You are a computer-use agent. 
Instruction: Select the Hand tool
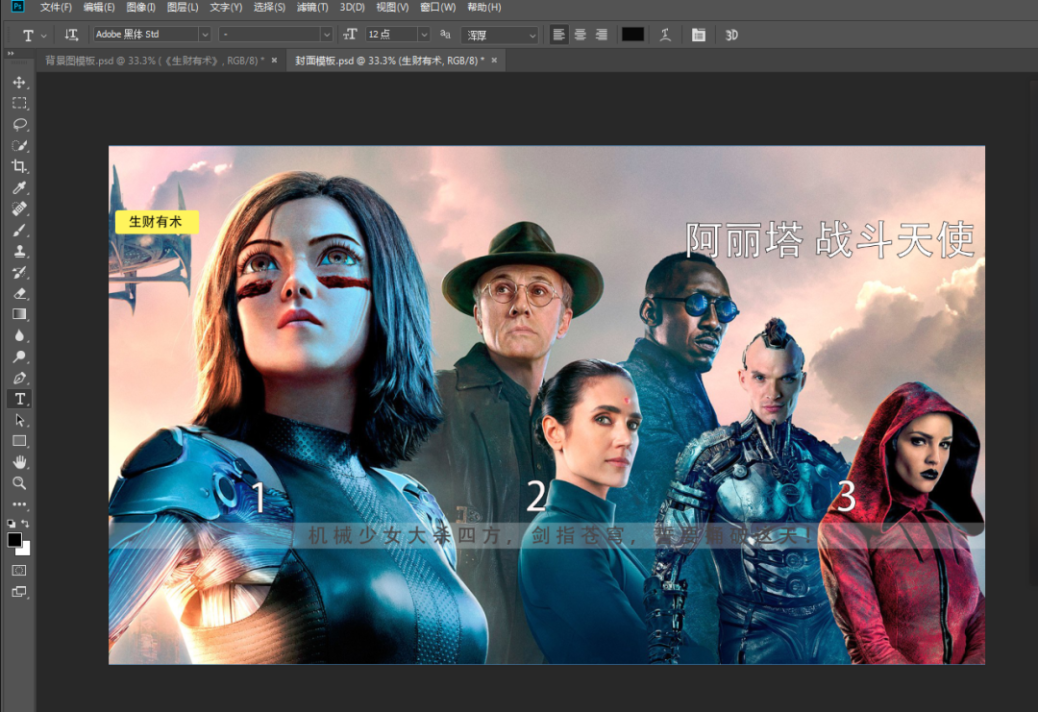click(x=19, y=462)
